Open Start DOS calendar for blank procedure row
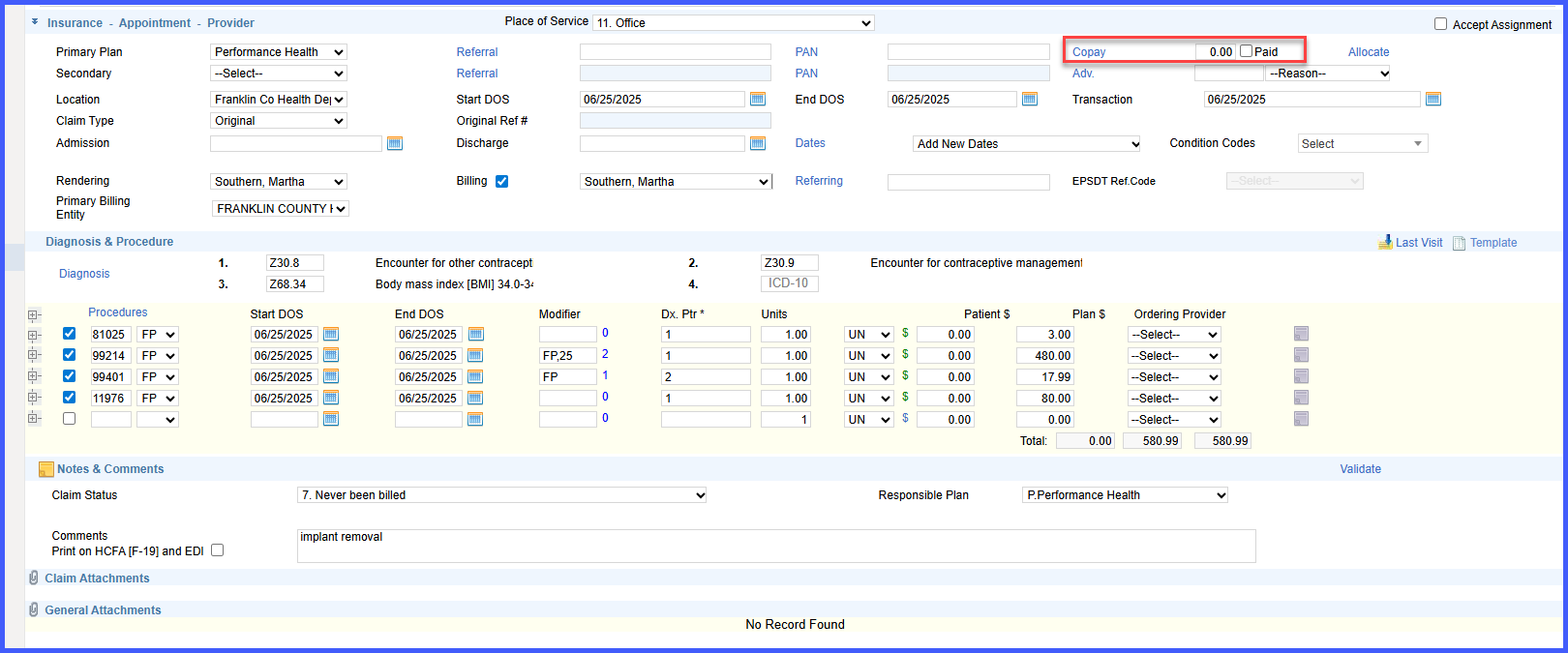The height and width of the screenshot is (653, 1568). [x=331, y=419]
